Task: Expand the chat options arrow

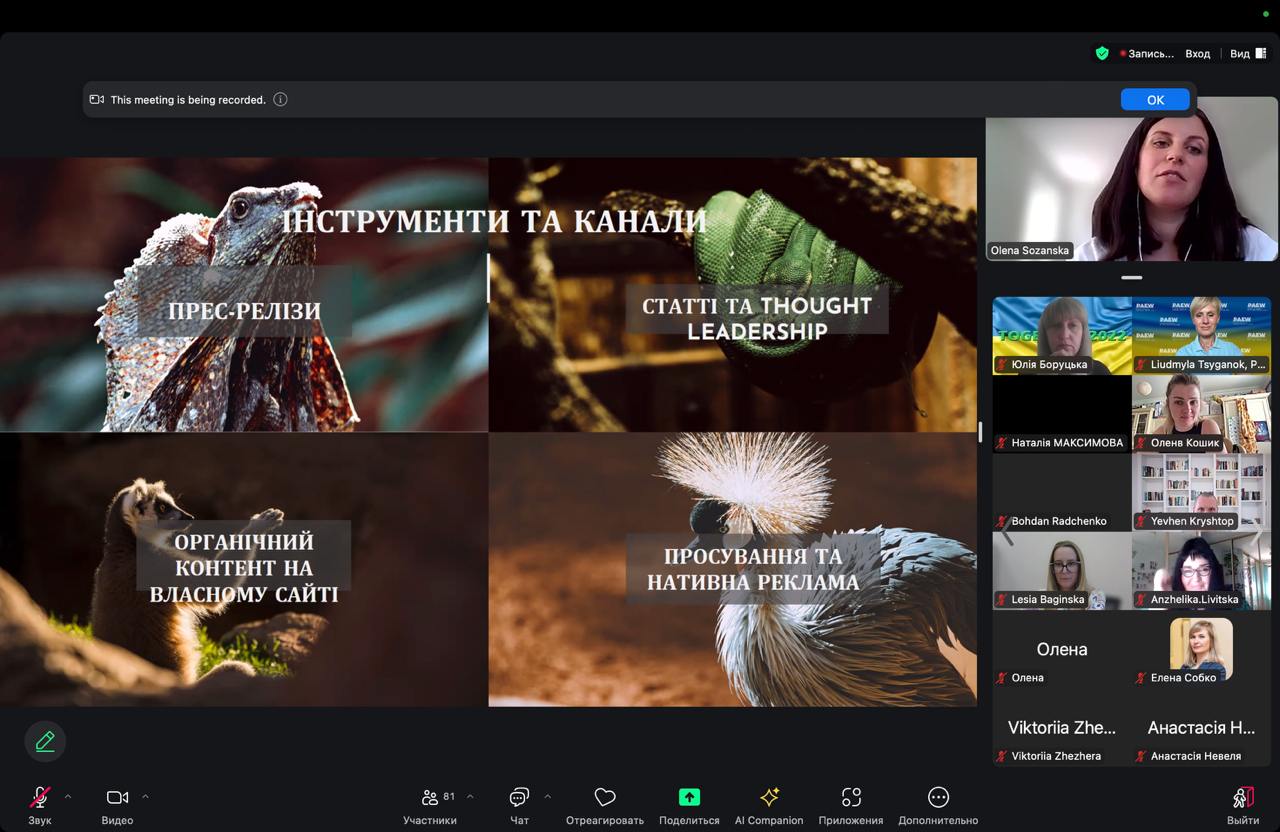Action: click(547, 797)
